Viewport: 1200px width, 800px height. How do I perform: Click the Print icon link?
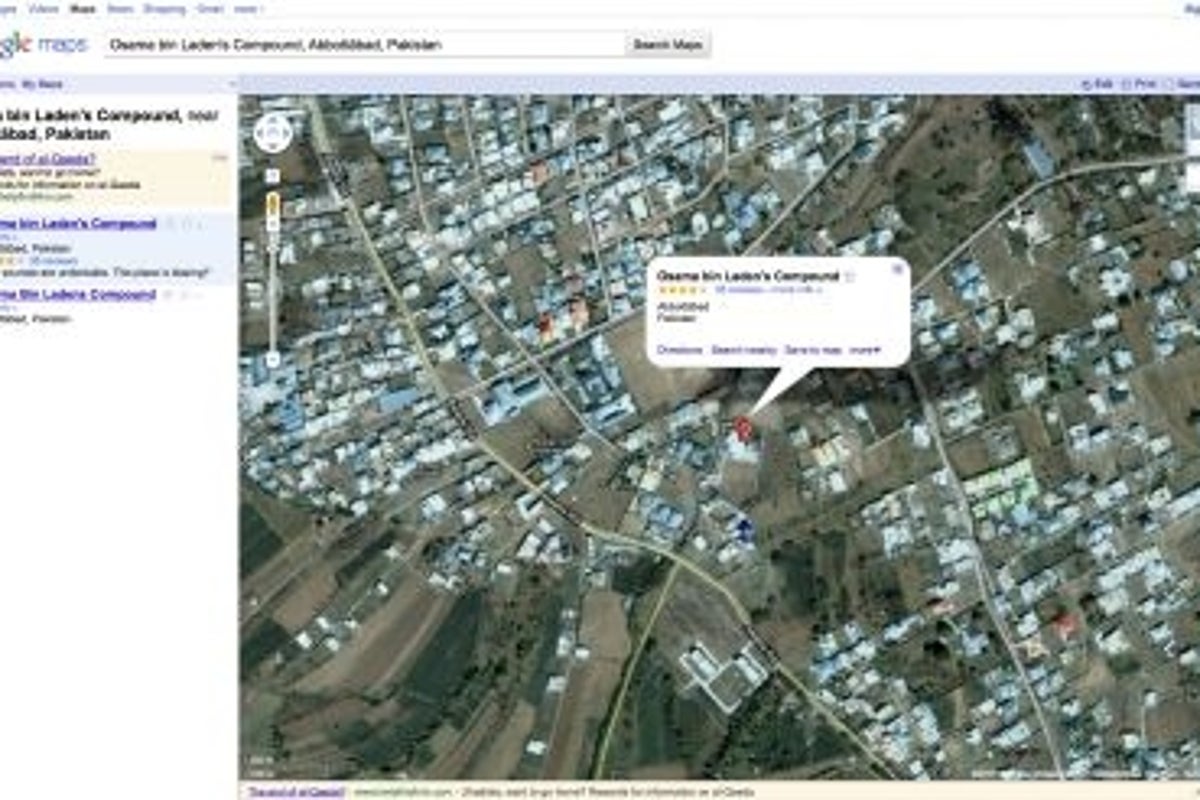1140,85
